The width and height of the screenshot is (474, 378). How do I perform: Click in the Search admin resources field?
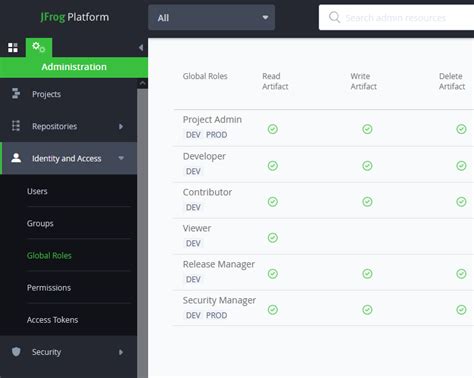coord(396,17)
